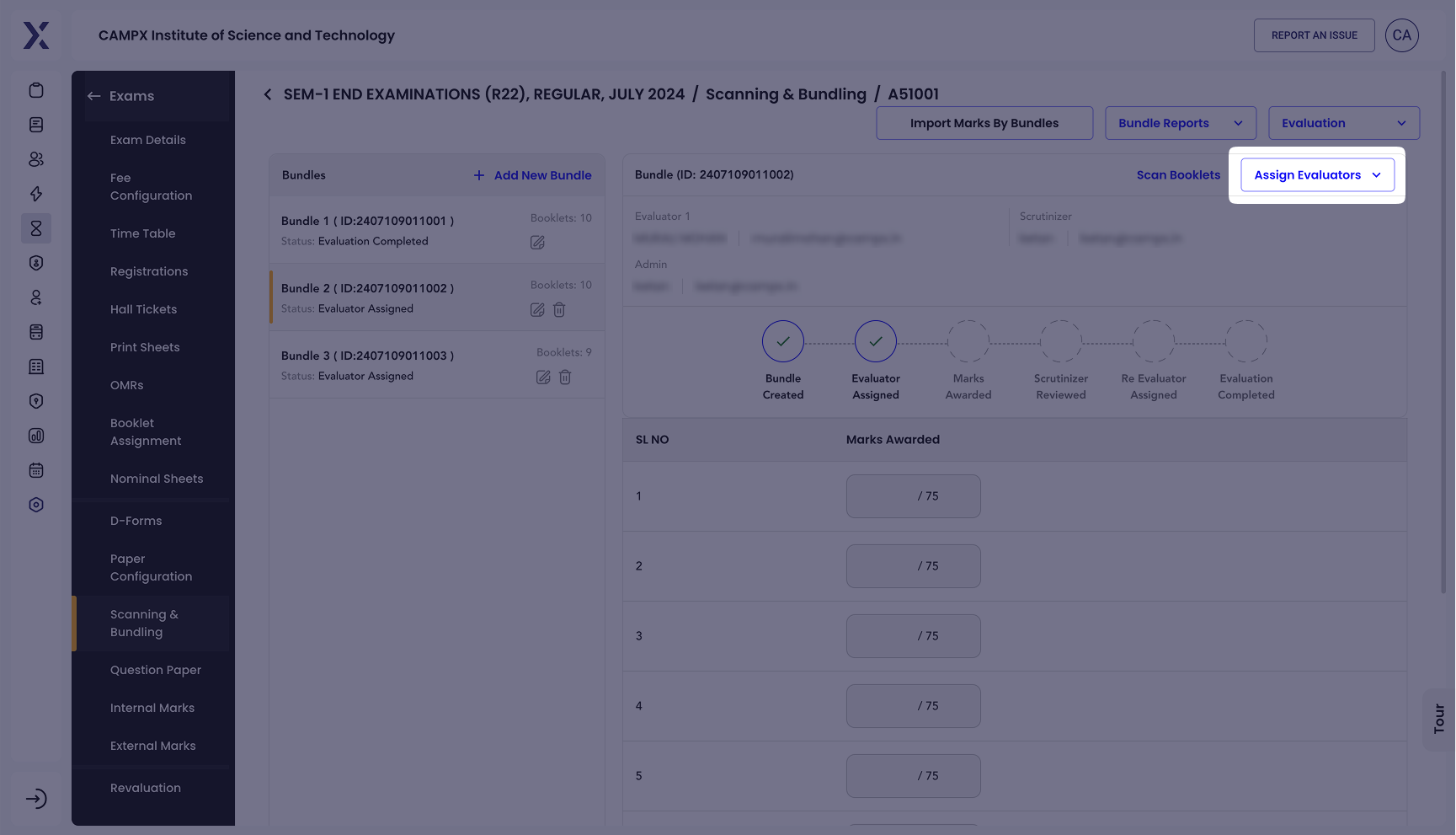Open Nominal Sheets in the sidebar

click(x=157, y=479)
